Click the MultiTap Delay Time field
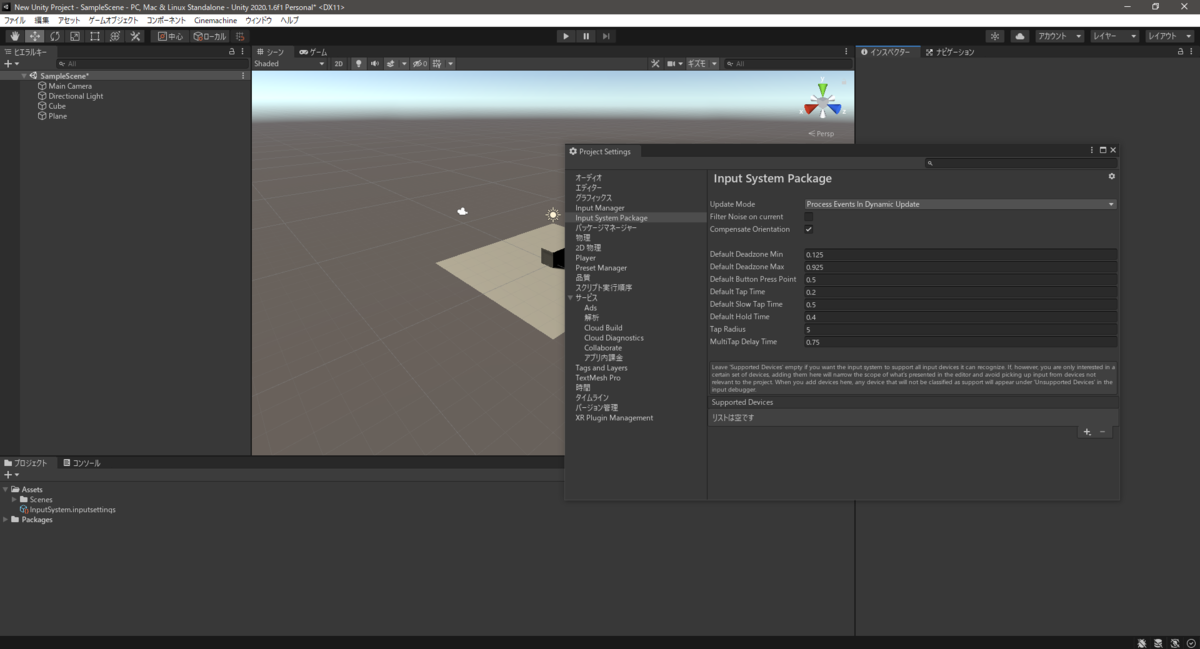Image resolution: width=1200 pixels, height=649 pixels. (x=960, y=342)
